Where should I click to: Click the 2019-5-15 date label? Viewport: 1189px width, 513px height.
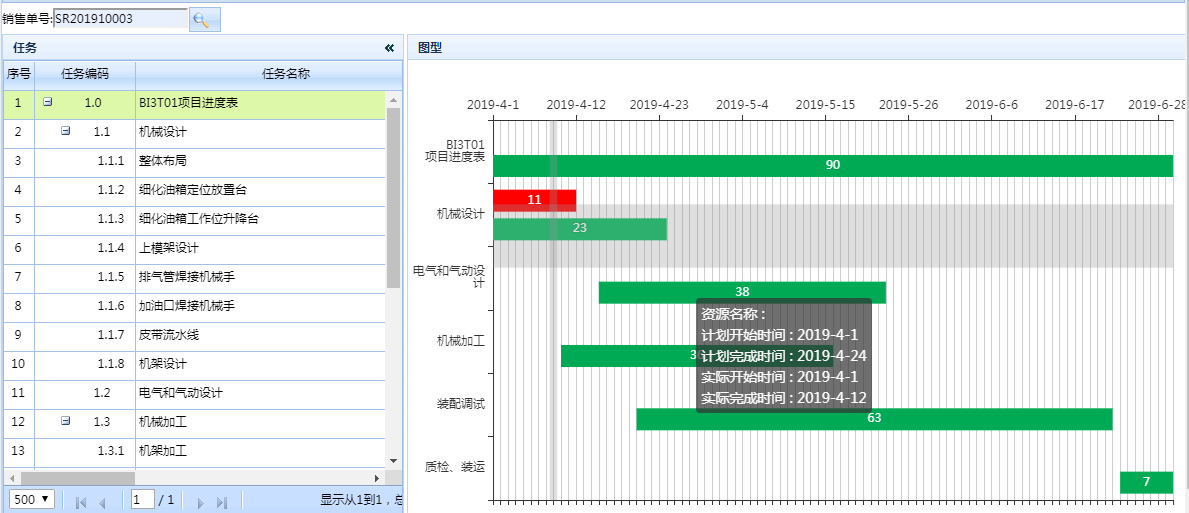point(826,105)
